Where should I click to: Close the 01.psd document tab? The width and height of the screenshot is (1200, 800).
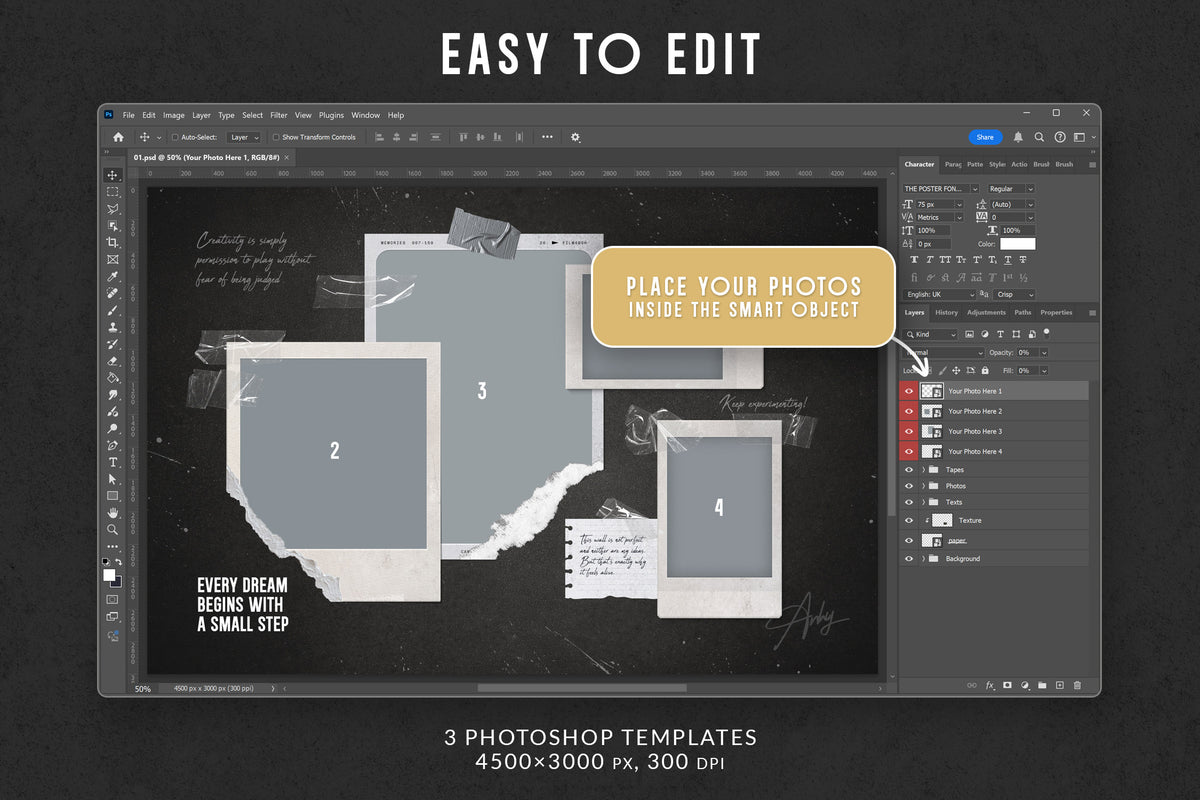point(287,158)
